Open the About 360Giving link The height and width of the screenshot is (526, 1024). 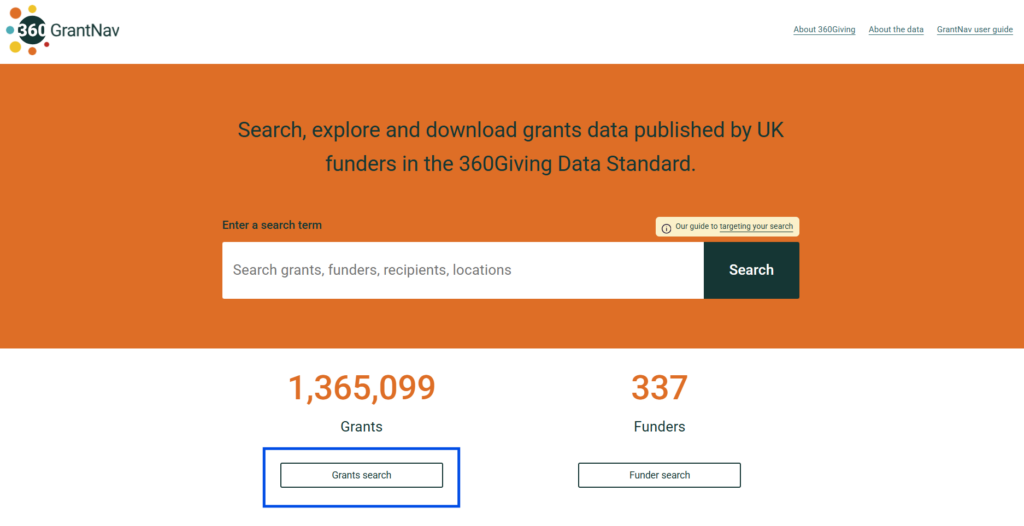point(824,30)
